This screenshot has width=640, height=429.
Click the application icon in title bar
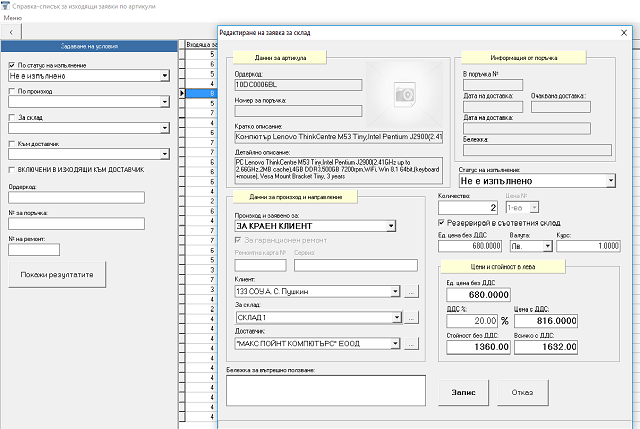[x=5, y=6]
